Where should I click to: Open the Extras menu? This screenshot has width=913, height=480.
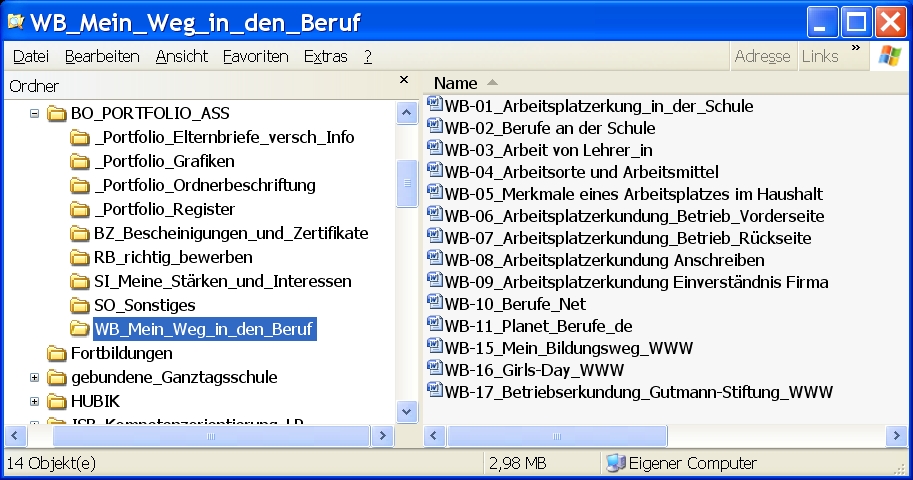(325, 57)
